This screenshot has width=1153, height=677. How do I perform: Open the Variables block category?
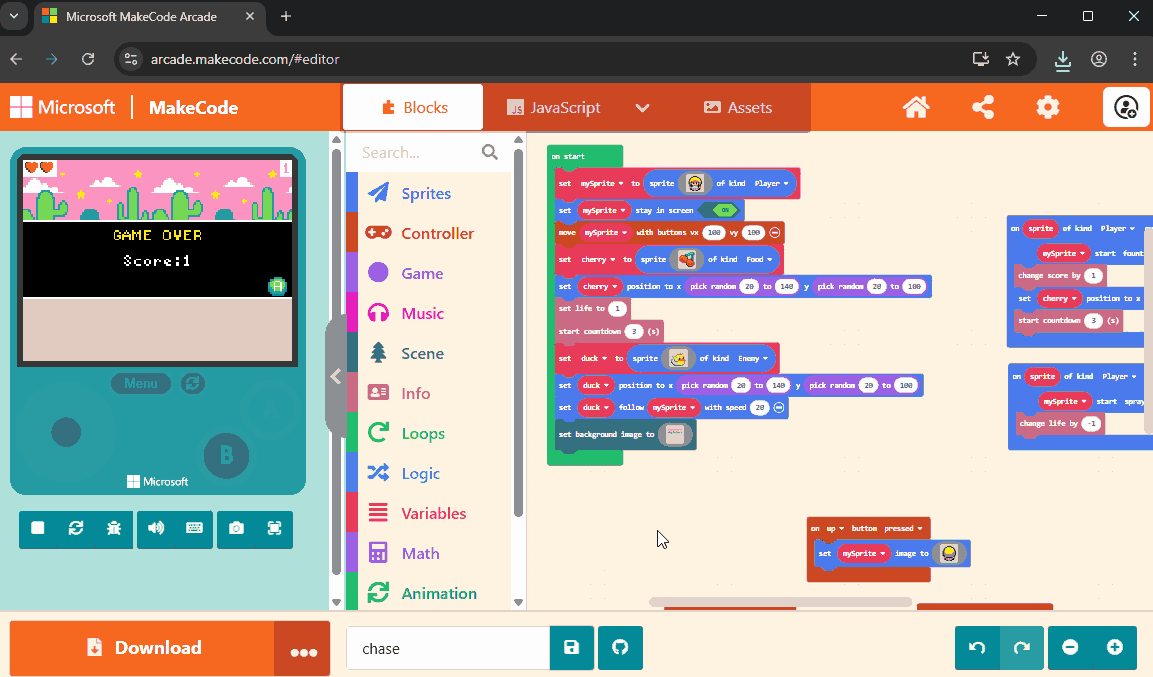click(428, 513)
